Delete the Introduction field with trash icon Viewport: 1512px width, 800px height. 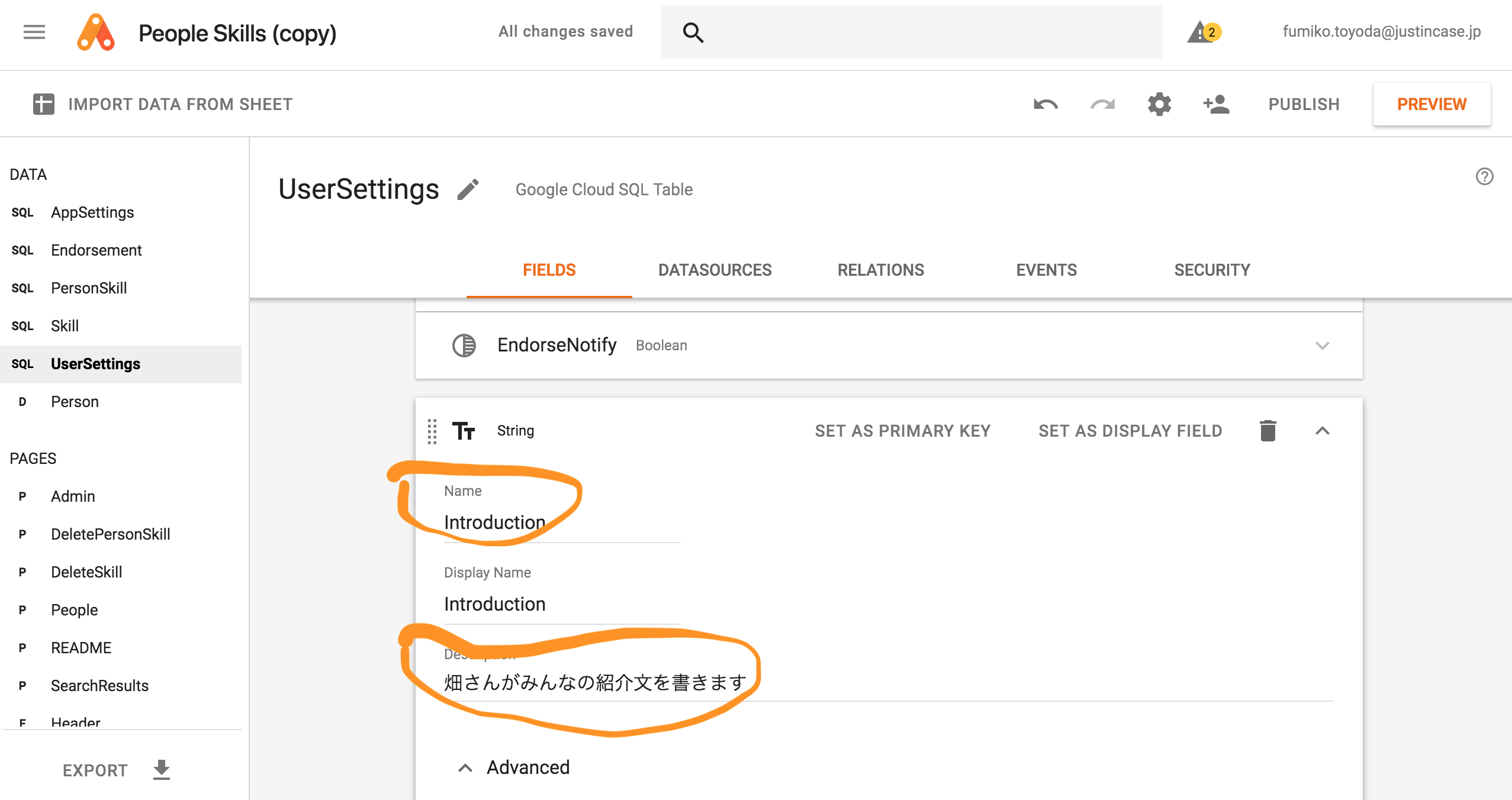pos(1267,431)
